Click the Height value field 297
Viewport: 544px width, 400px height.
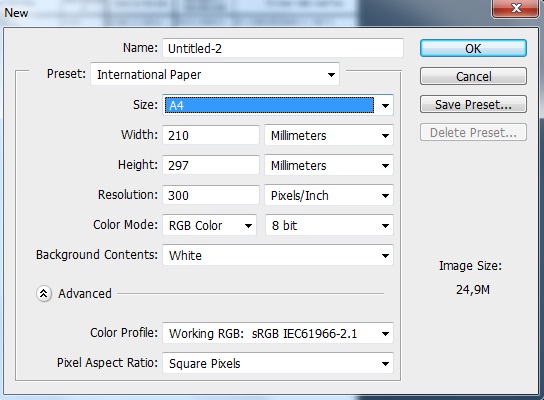pyautogui.click(x=211, y=165)
